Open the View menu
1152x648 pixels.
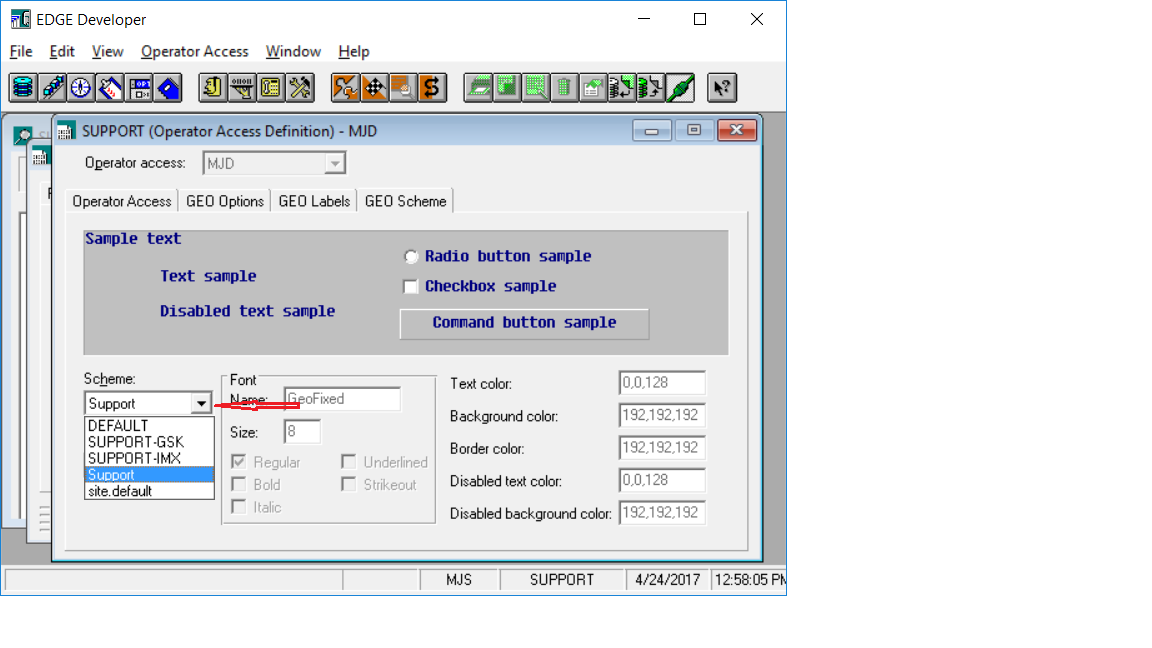pos(107,51)
